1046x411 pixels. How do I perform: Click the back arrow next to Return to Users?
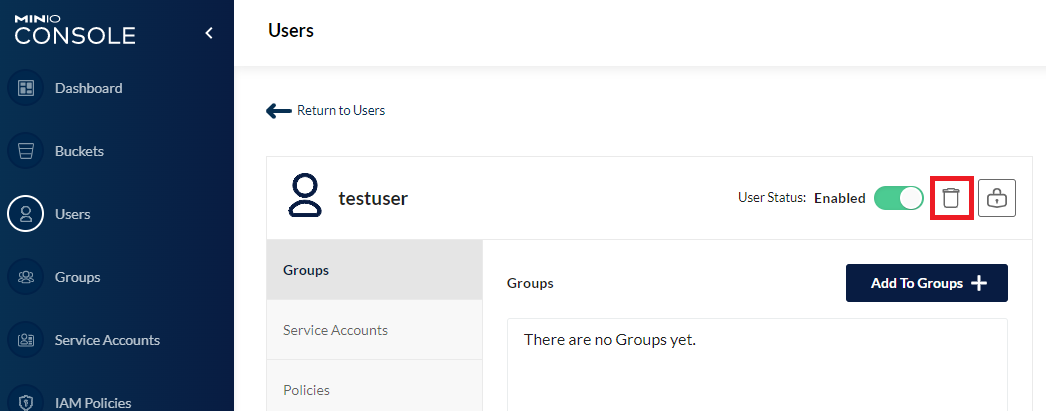[x=279, y=111]
